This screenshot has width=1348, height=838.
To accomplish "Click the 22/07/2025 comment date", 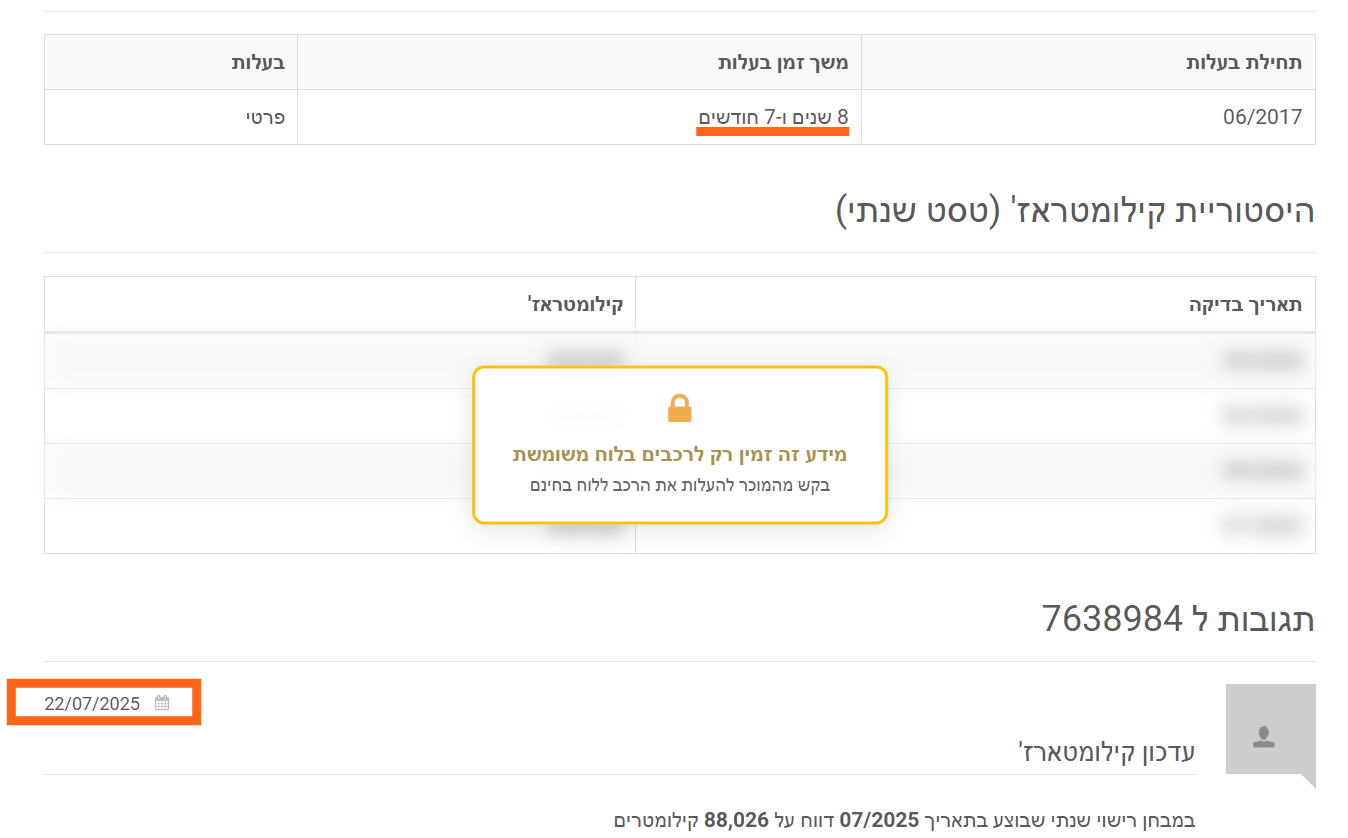I will point(92,703).
